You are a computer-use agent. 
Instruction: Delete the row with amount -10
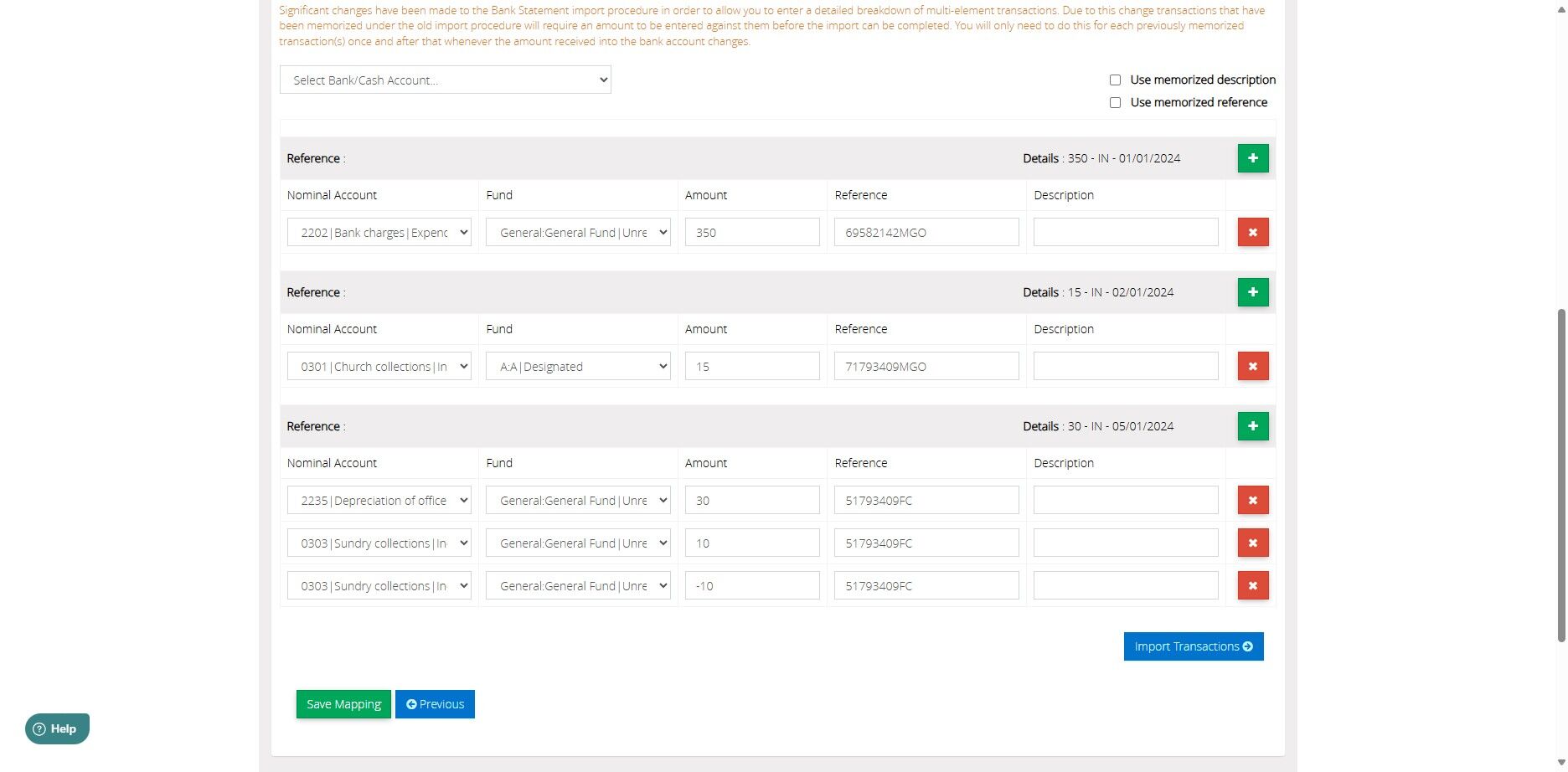click(1252, 585)
